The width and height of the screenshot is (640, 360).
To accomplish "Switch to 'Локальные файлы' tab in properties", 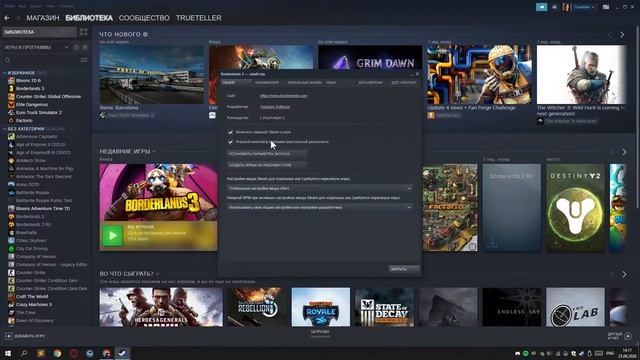I will click(304, 82).
